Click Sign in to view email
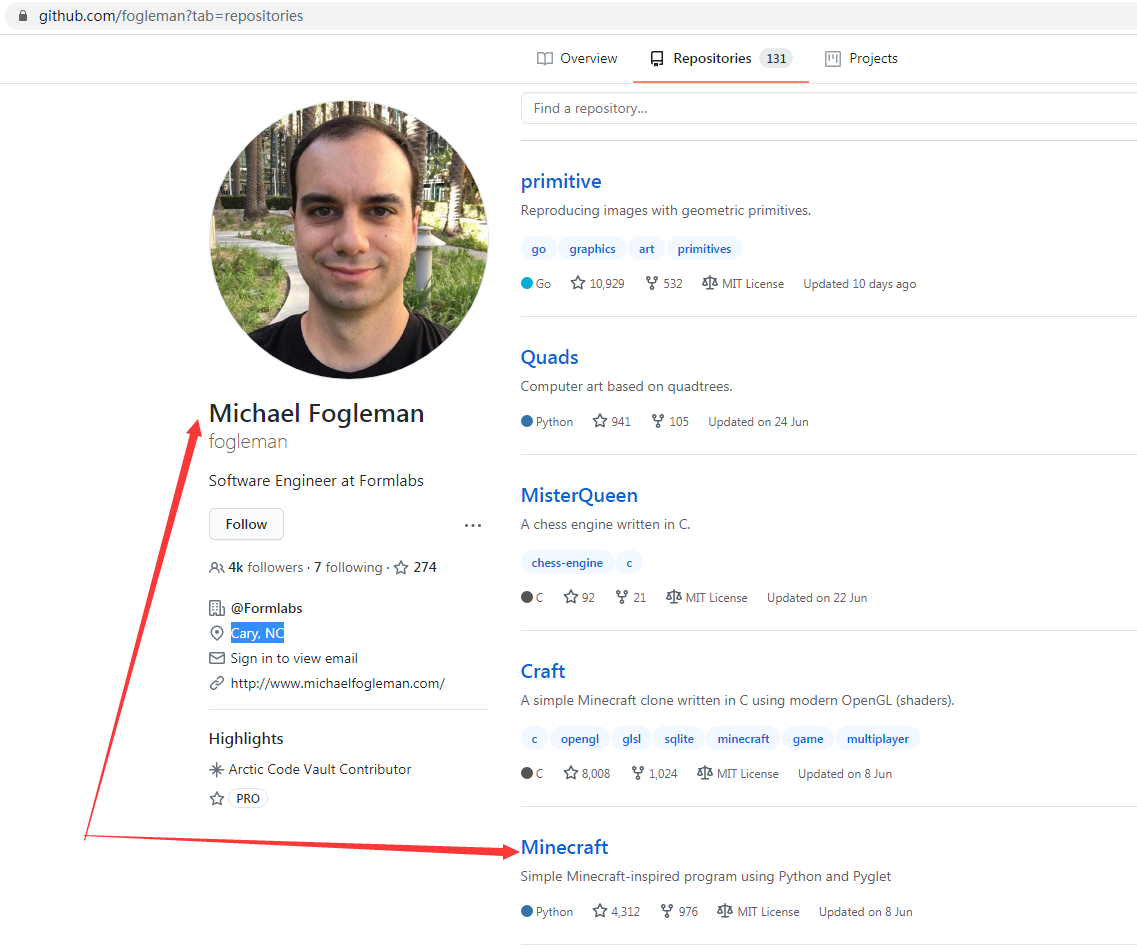 point(294,658)
